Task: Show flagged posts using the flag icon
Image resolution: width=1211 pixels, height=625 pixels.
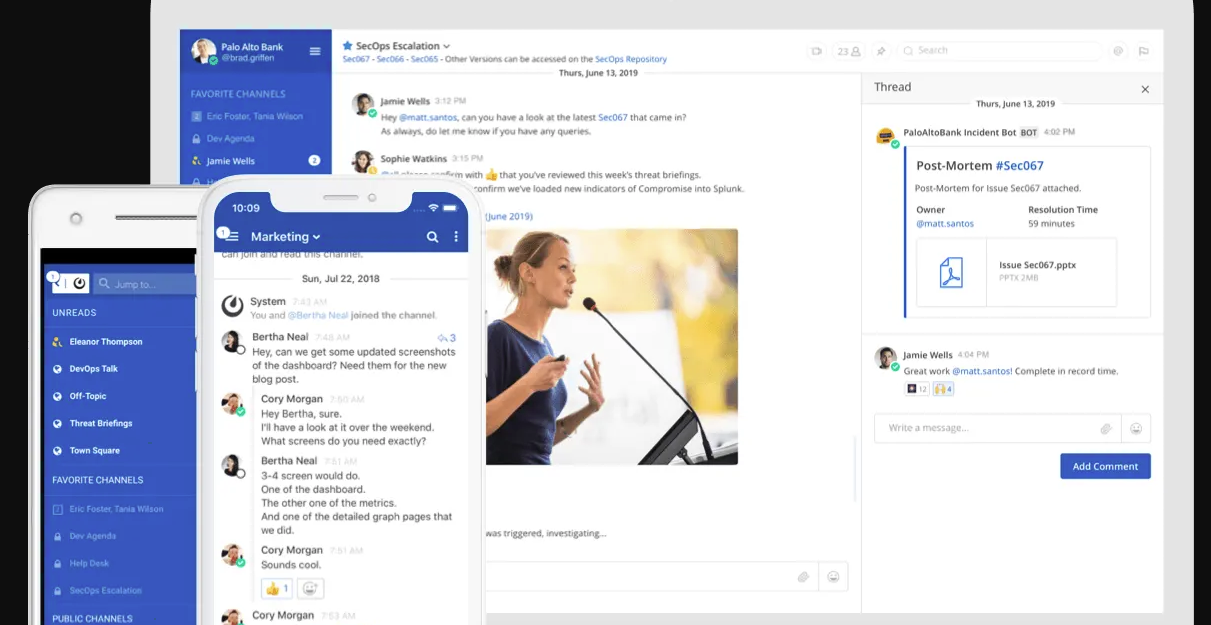Action: pos(1143,51)
